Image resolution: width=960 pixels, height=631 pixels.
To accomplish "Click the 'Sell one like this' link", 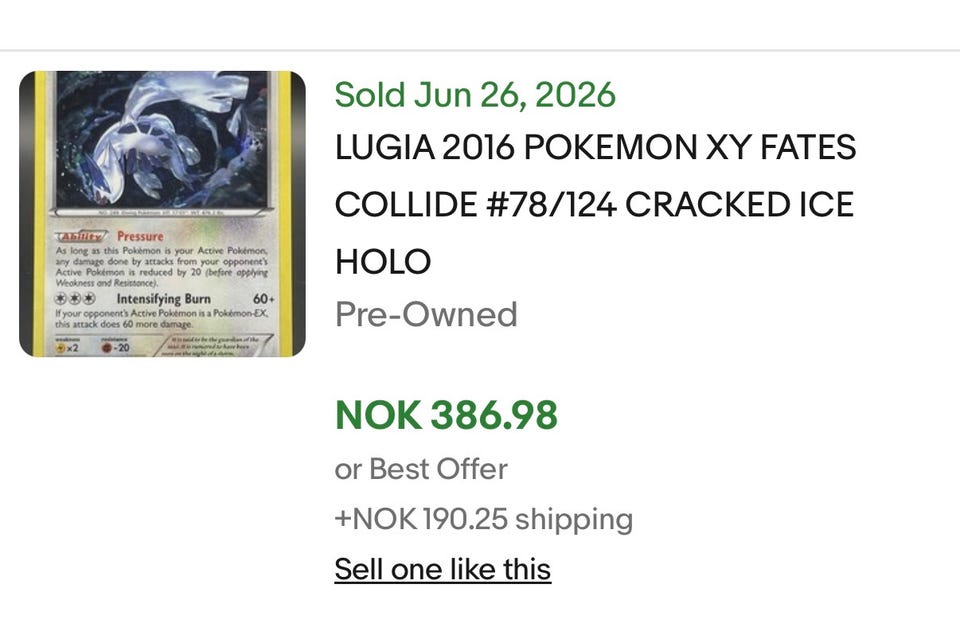I will (x=443, y=569).
